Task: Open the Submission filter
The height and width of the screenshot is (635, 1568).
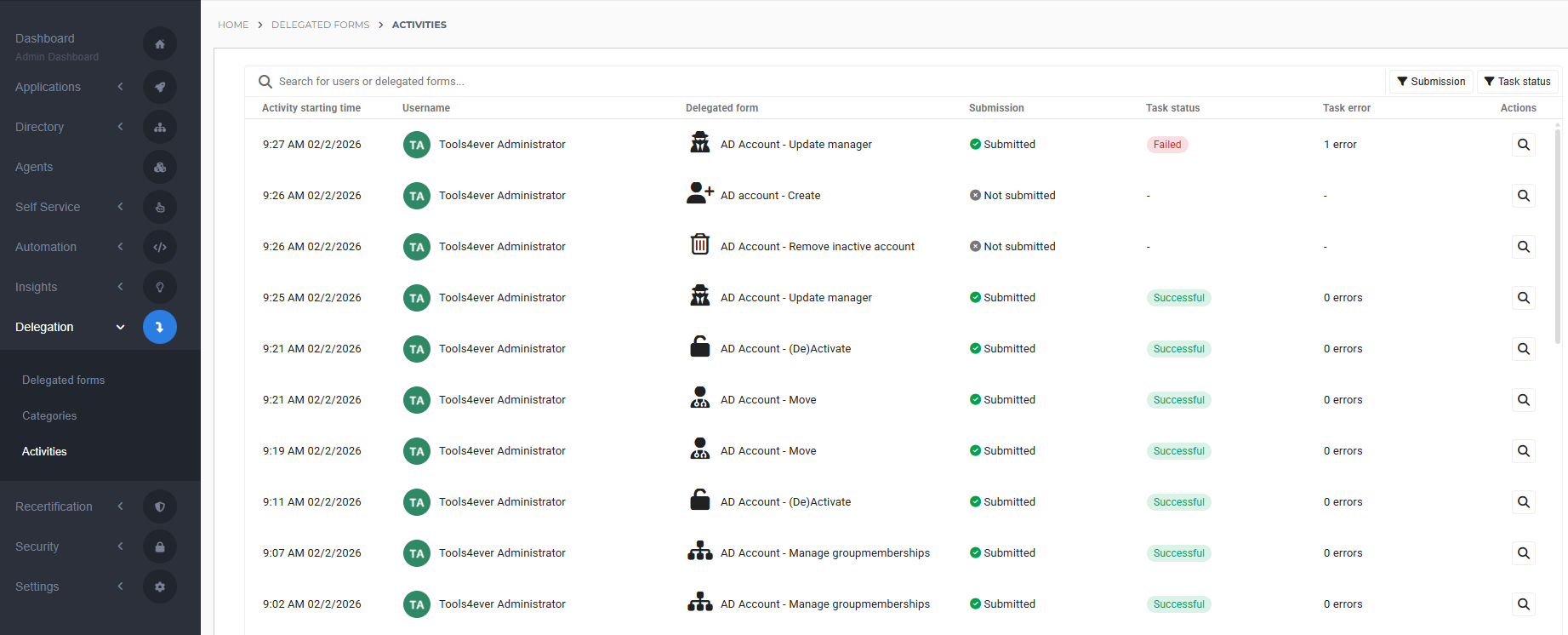Action: coord(1431,82)
